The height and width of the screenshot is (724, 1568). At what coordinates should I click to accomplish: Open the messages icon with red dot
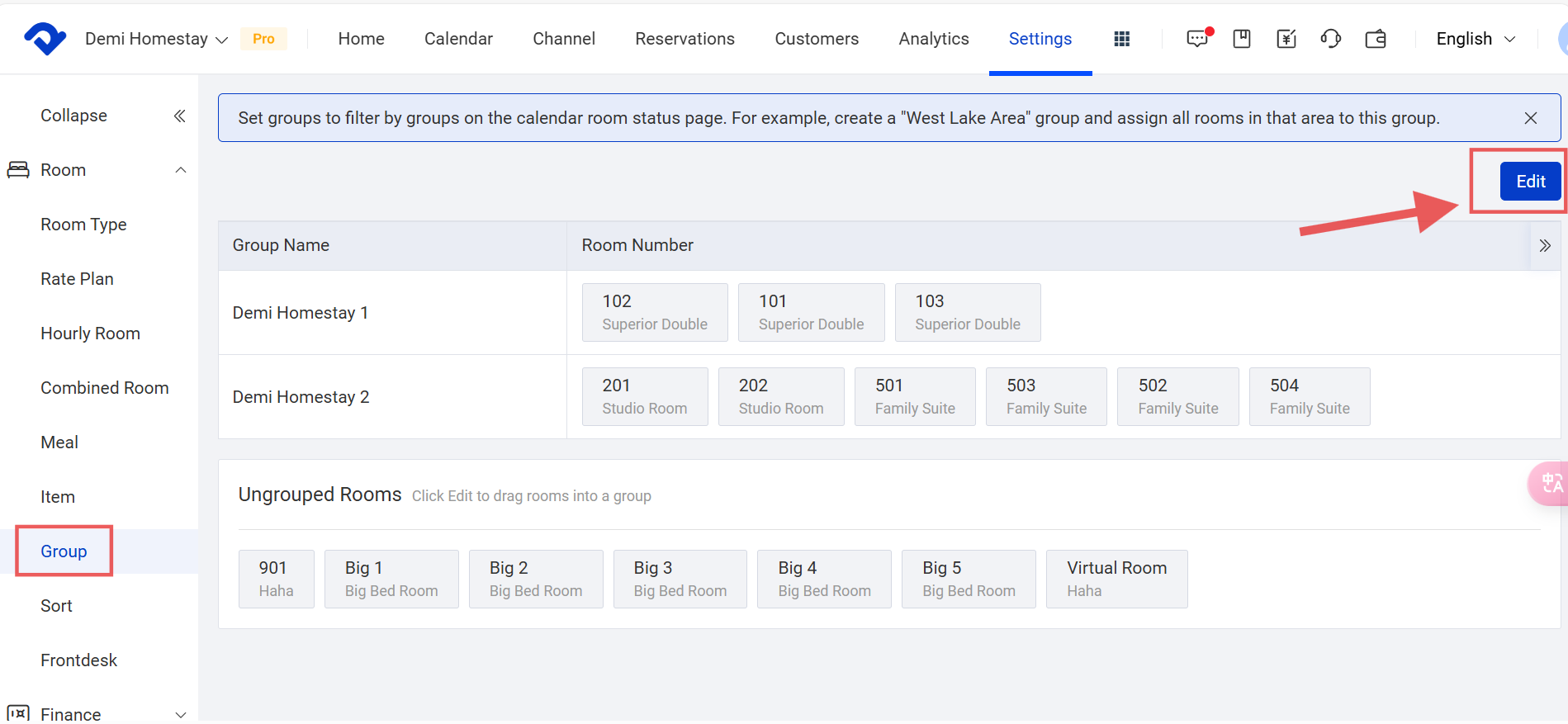point(1197,39)
